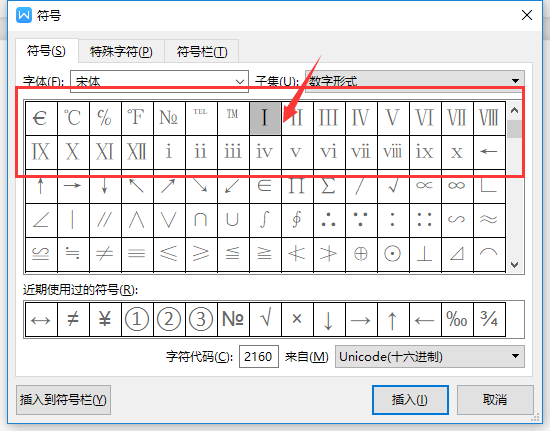The image size is (550, 431).
Task: Switch to the 符号(S) tab
Action: point(46,52)
